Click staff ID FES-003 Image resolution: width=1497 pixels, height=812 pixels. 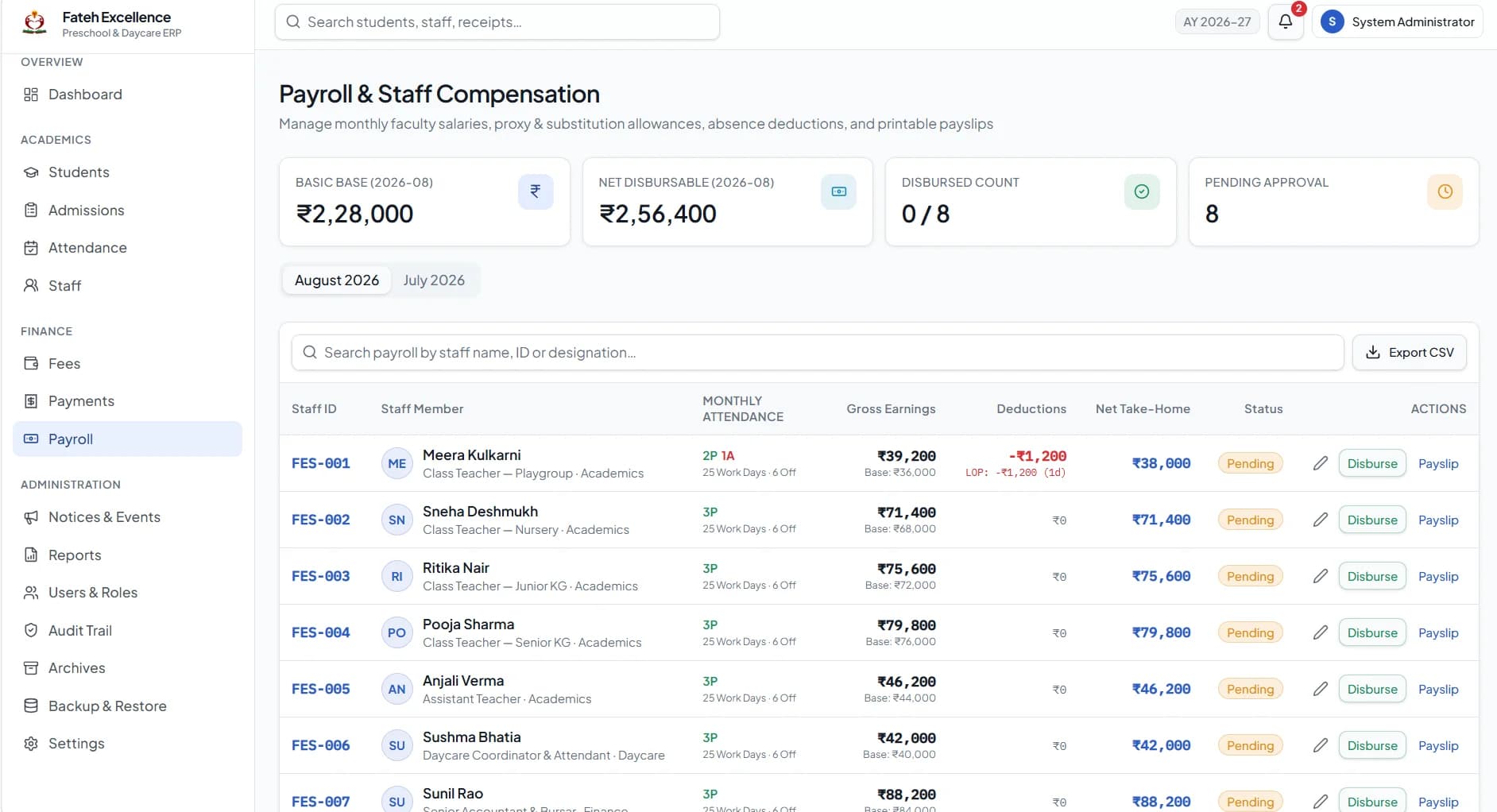pos(320,576)
